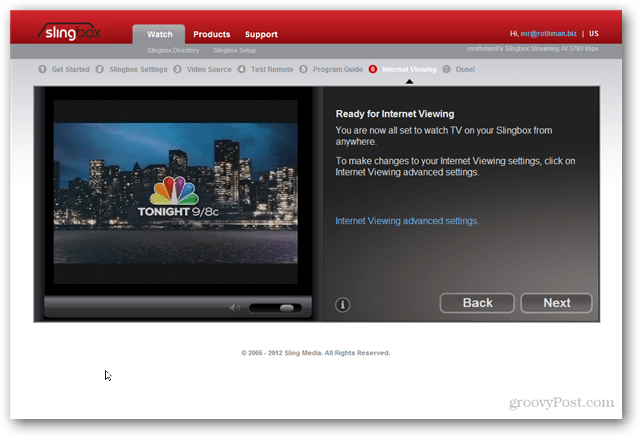This screenshot has height=437, width=640.
Task: Jump to step 4 Test Remote
Action: point(266,69)
